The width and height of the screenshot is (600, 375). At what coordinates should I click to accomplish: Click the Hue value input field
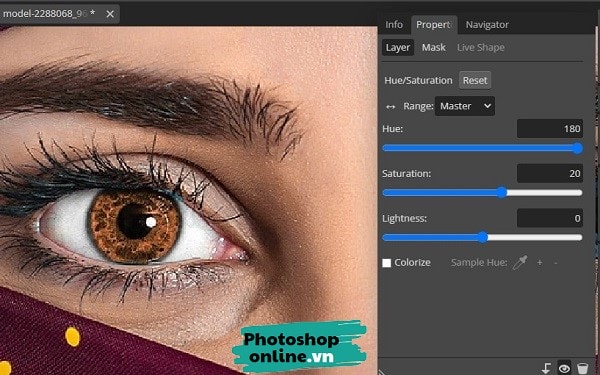pyautogui.click(x=550, y=129)
